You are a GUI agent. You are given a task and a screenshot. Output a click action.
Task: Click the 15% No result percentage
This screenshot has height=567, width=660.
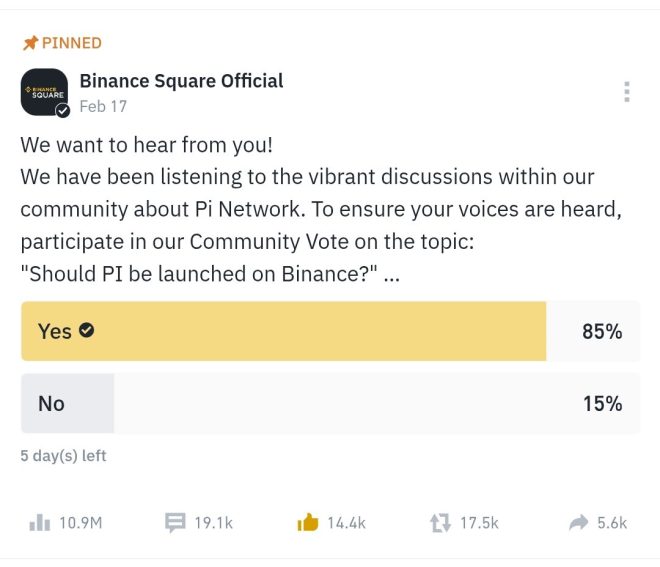coord(602,403)
